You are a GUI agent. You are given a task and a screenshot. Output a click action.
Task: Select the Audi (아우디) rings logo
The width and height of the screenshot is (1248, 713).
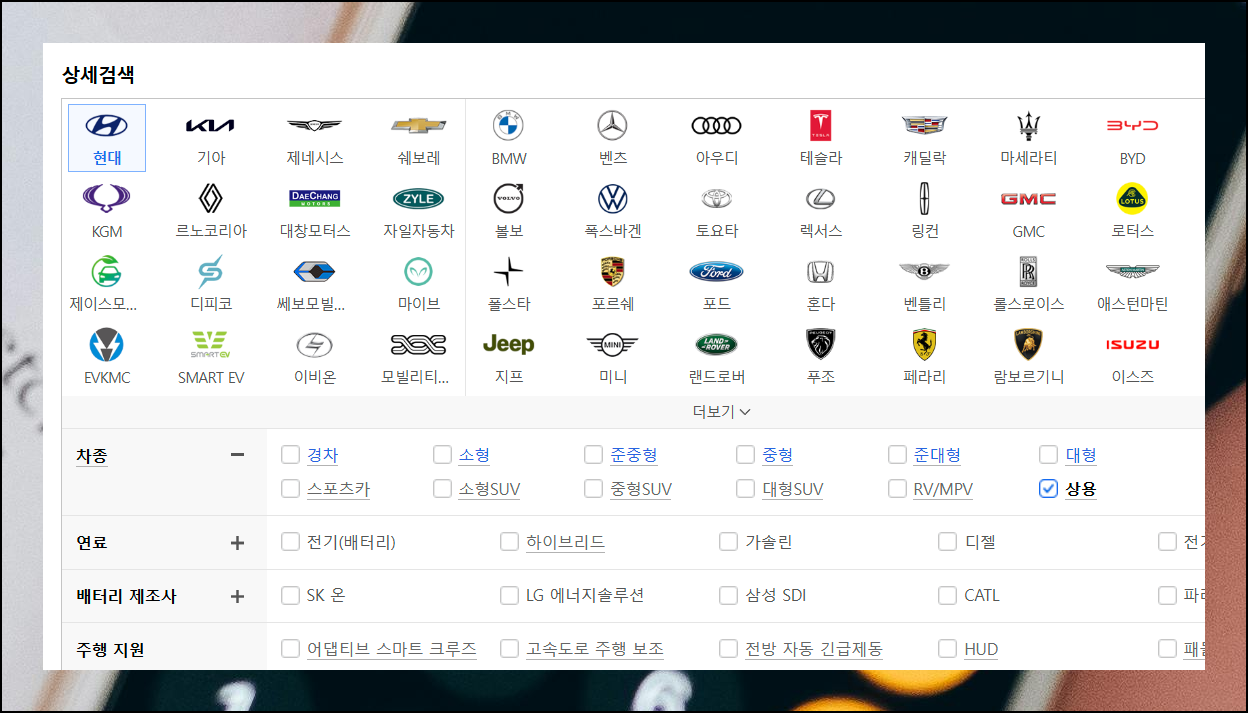(x=717, y=126)
